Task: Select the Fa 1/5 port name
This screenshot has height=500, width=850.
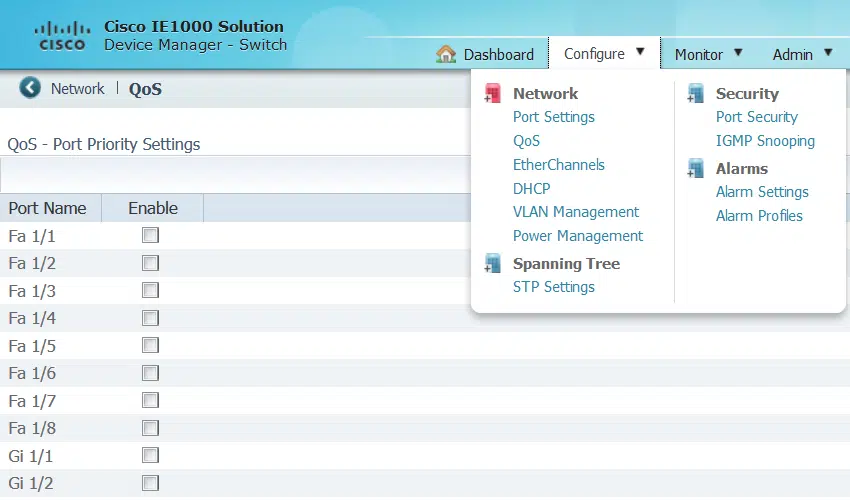Action: pos(32,346)
